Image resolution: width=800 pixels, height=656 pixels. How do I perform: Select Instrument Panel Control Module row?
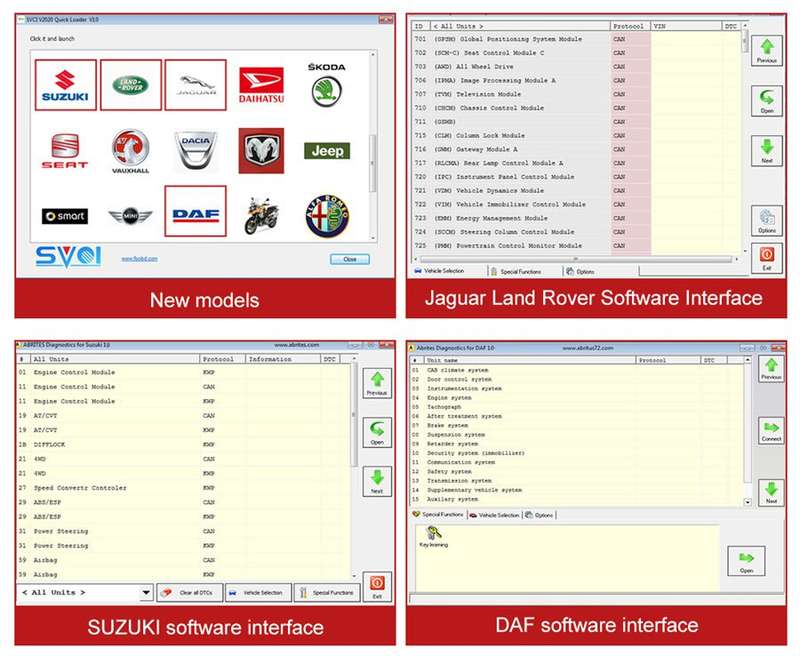pyautogui.click(x=577, y=176)
